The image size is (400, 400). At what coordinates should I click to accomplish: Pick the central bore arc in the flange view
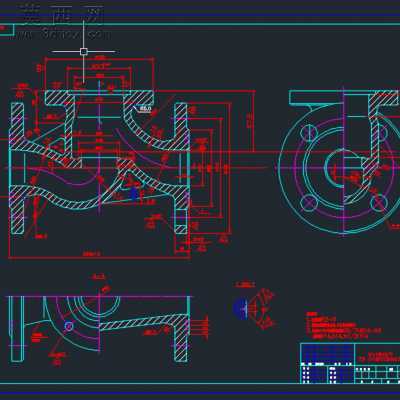tap(333, 168)
